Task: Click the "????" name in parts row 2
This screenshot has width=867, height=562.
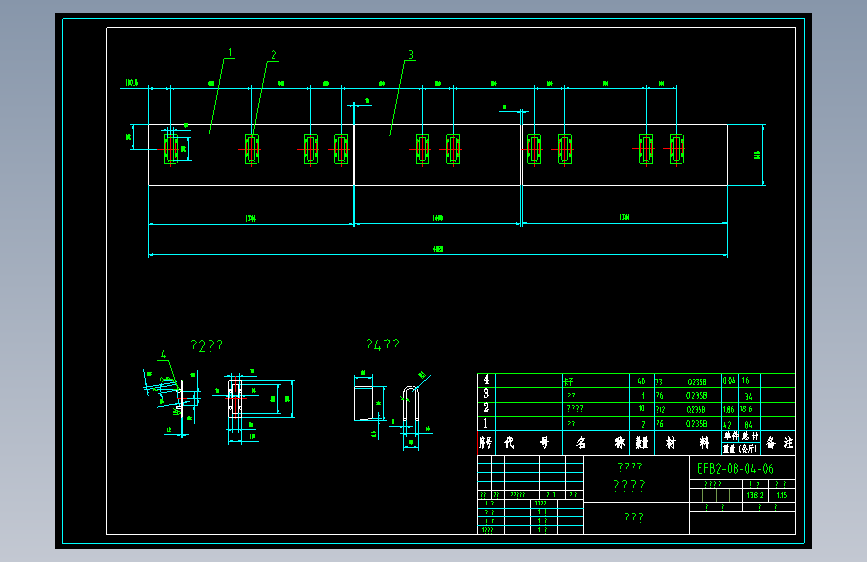Action: pyautogui.click(x=574, y=409)
